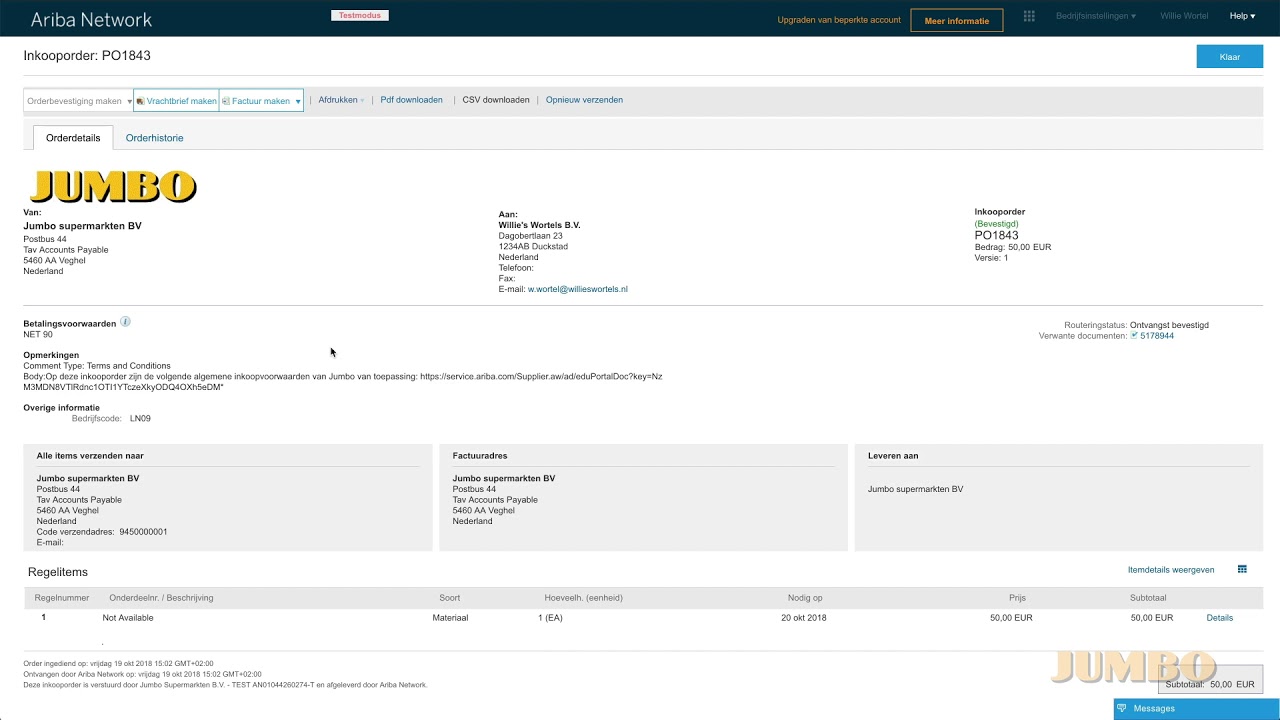Click the 1 (EA) quantity cell
The image size is (1280, 720).
pyautogui.click(x=550, y=618)
